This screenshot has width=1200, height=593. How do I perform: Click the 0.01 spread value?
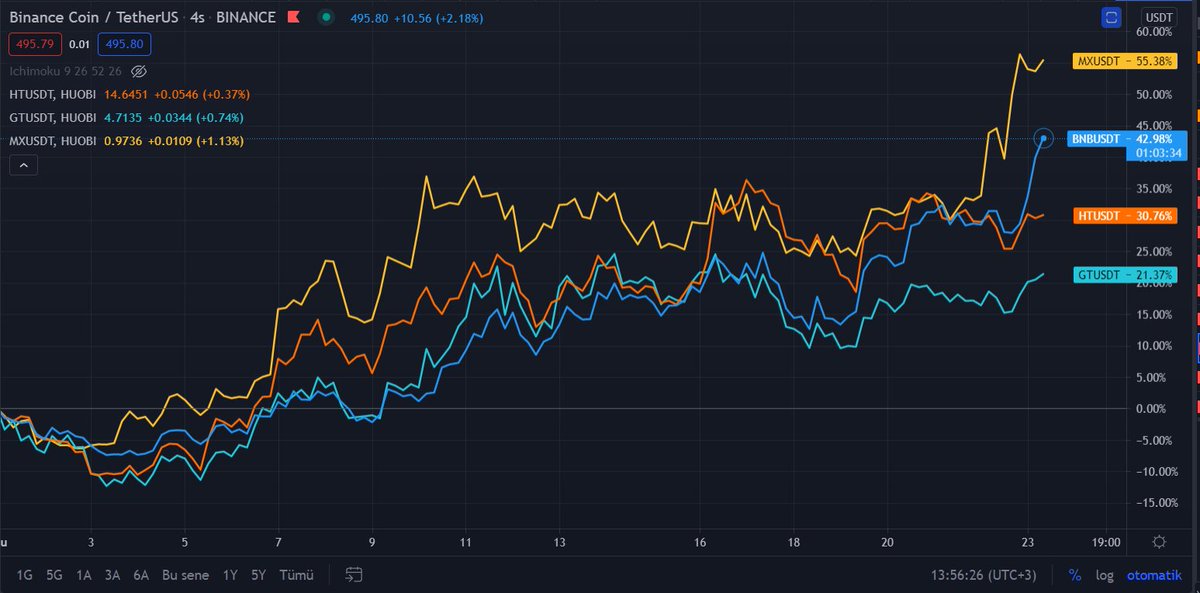pyautogui.click(x=79, y=44)
